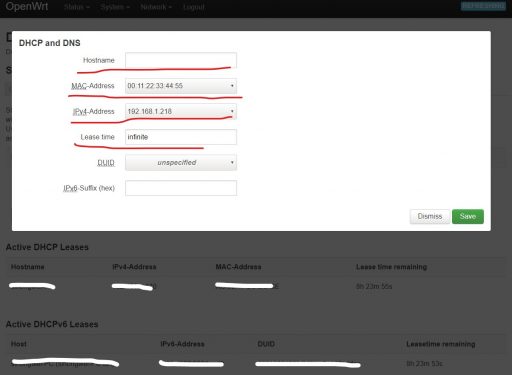Click the DHCP and DNS dialog title
This screenshot has height=375, width=512.
(50, 43)
